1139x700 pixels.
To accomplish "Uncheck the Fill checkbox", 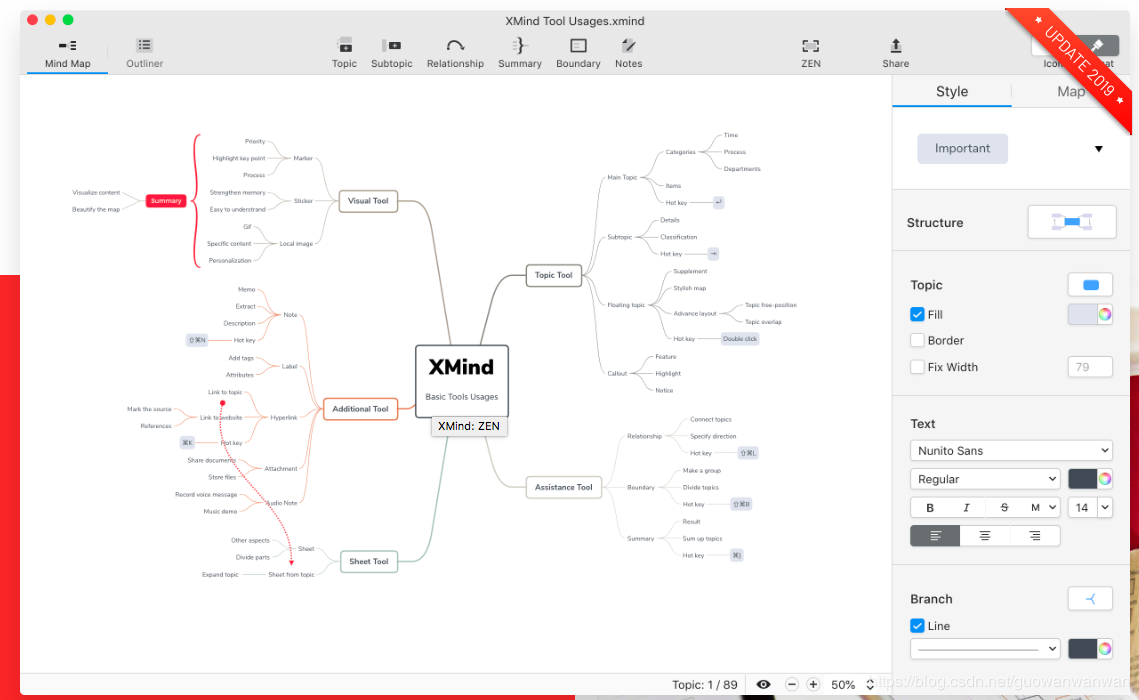I will click(x=917, y=314).
